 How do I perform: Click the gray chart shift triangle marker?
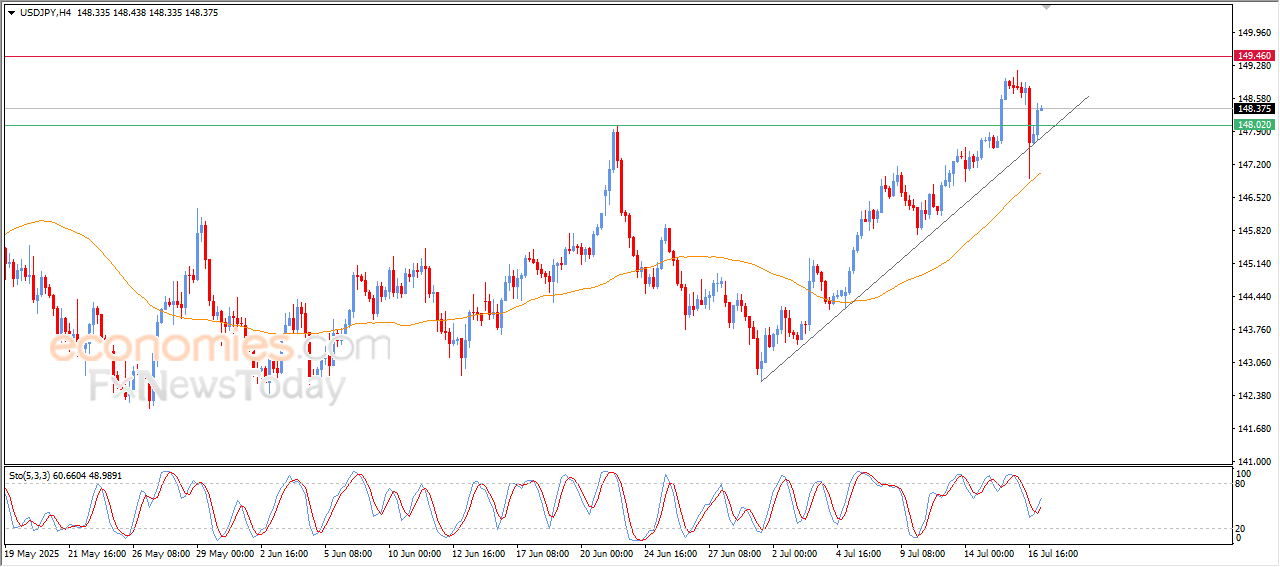point(1047,7)
